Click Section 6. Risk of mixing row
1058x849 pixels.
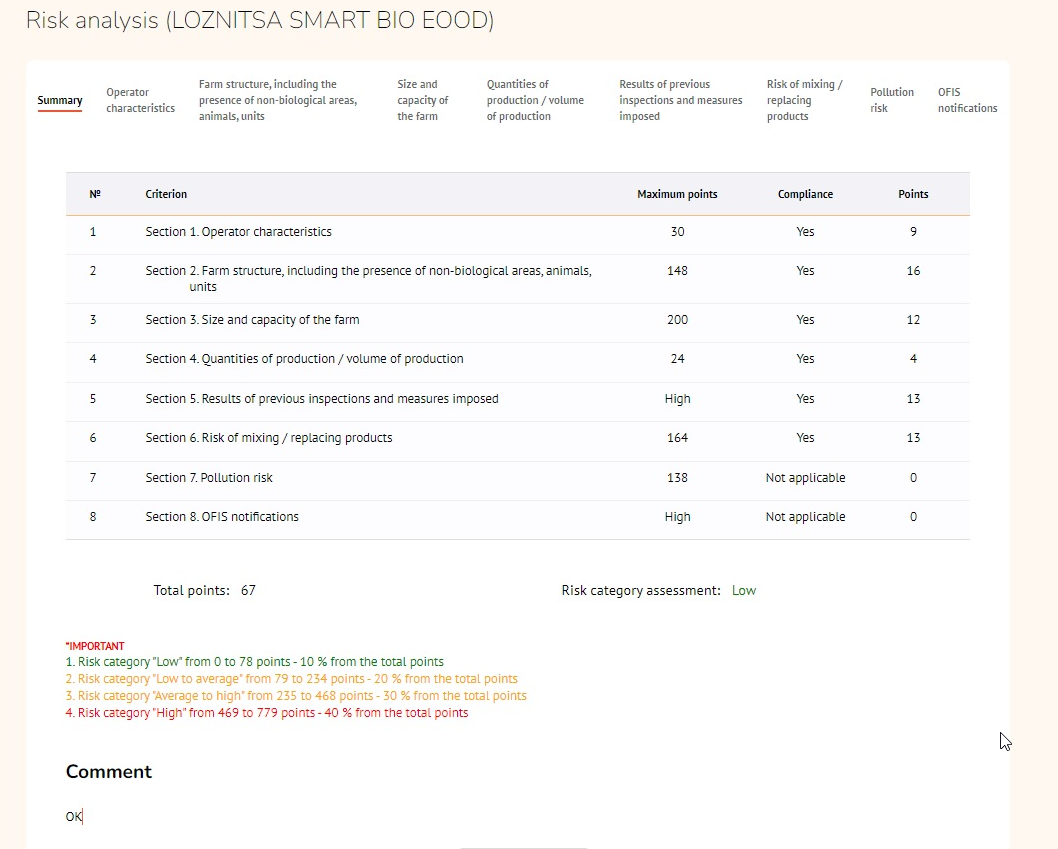tap(268, 438)
